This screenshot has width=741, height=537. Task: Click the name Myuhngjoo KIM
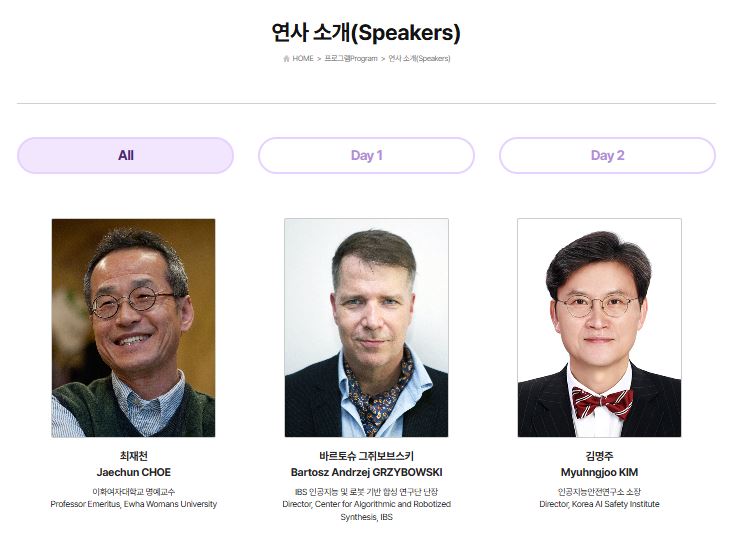click(x=599, y=472)
